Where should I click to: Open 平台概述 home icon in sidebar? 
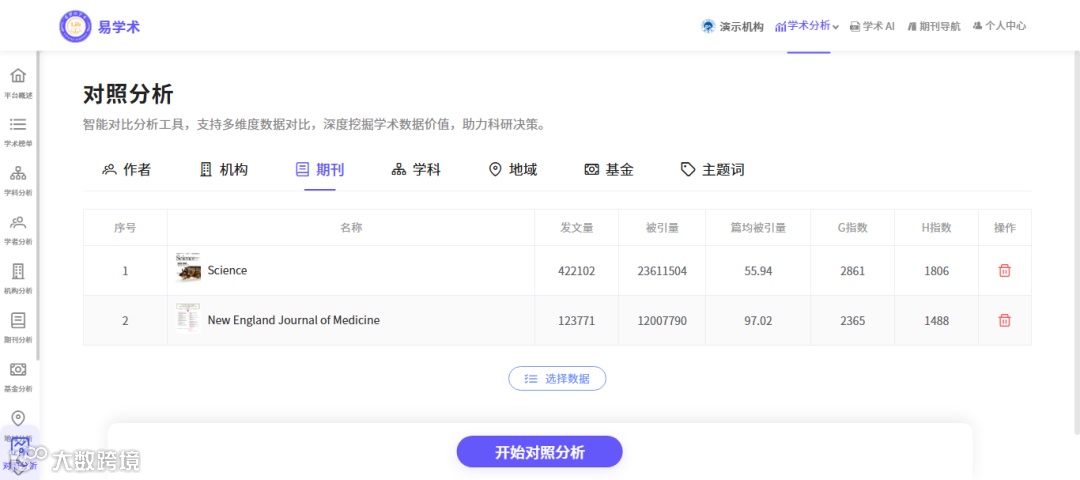19,76
